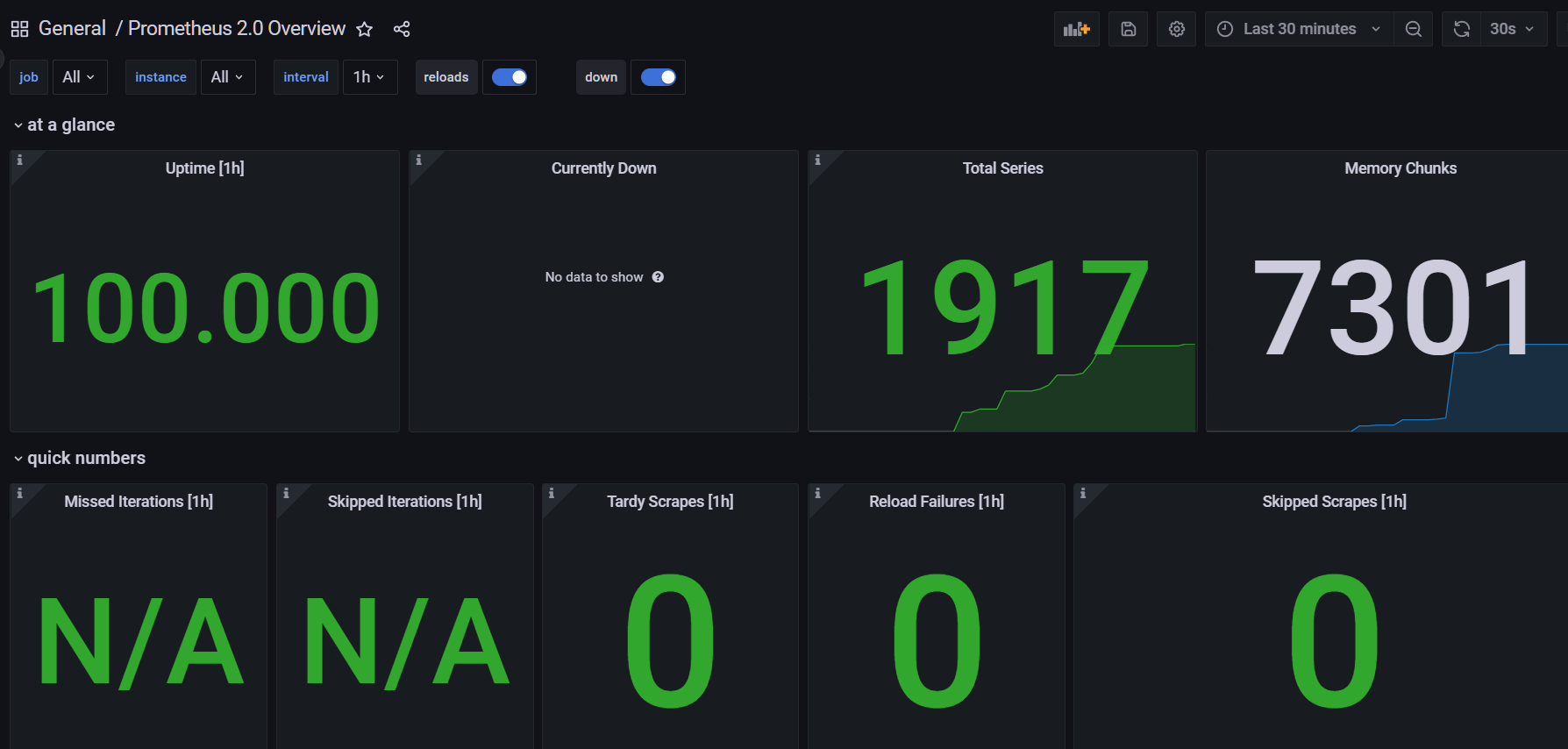The image size is (1568, 749).
Task: Open the Currently Down panel title menu
Action: (x=603, y=168)
